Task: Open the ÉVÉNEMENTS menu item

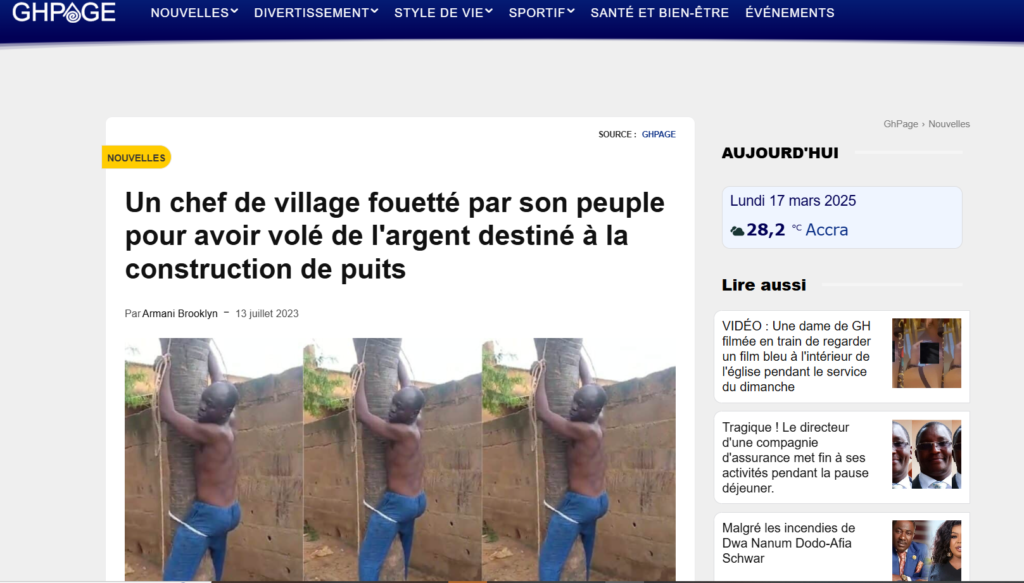Action: point(790,12)
